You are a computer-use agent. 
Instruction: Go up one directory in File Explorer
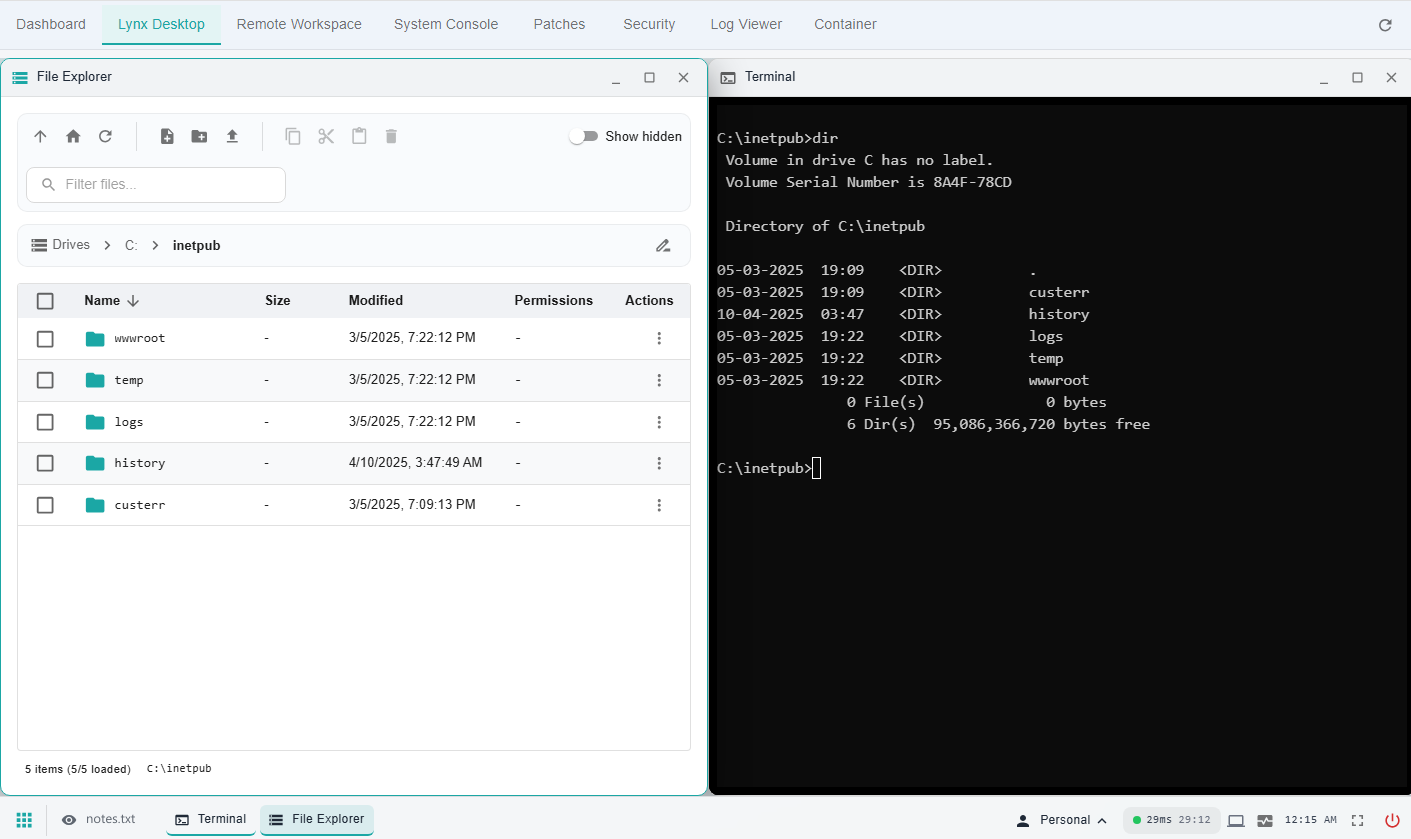point(40,136)
